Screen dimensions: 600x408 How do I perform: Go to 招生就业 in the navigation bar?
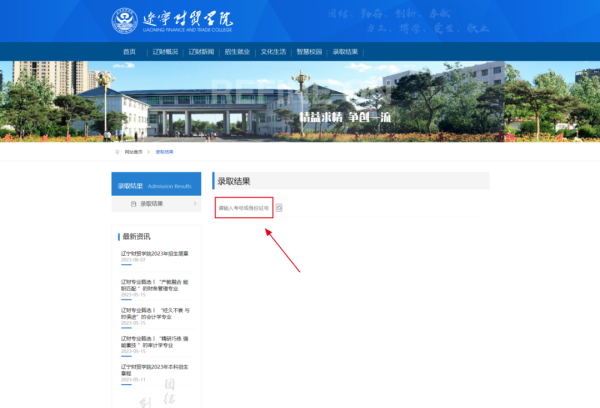[x=237, y=51]
